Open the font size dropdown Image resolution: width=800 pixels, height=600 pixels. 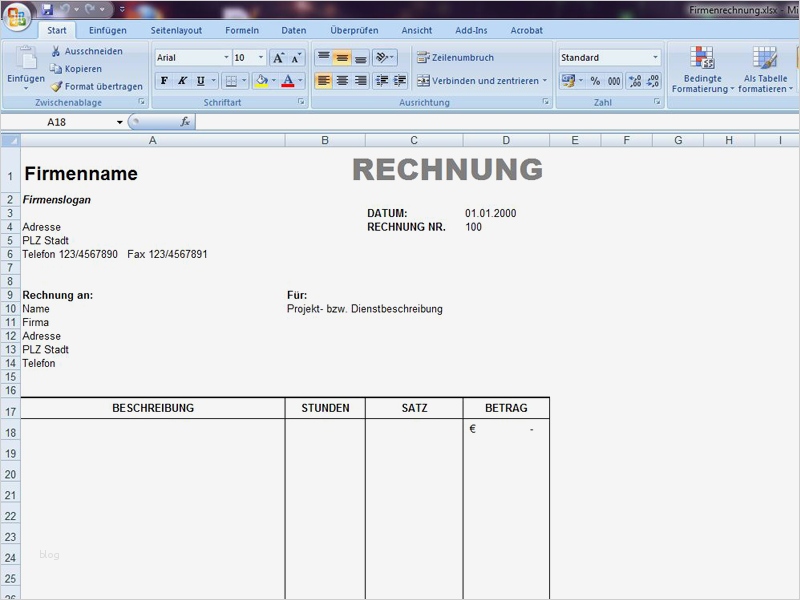click(260, 57)
